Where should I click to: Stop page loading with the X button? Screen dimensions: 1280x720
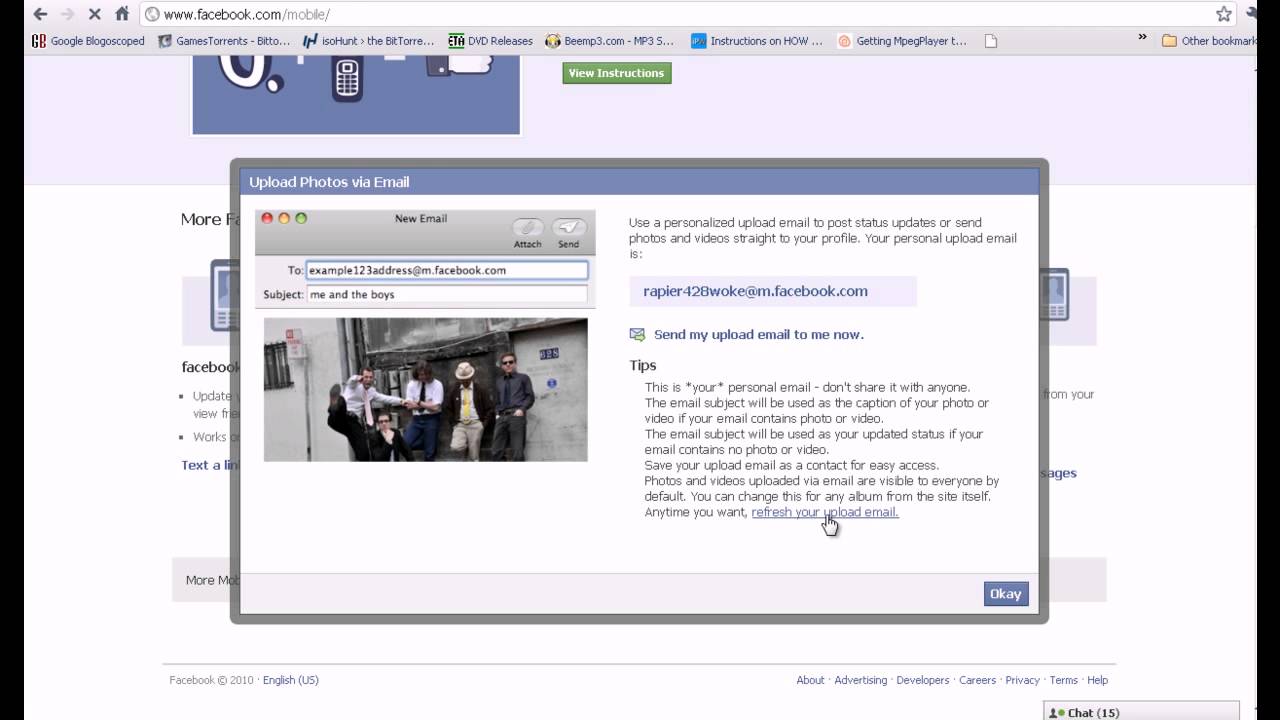[94, 14]
